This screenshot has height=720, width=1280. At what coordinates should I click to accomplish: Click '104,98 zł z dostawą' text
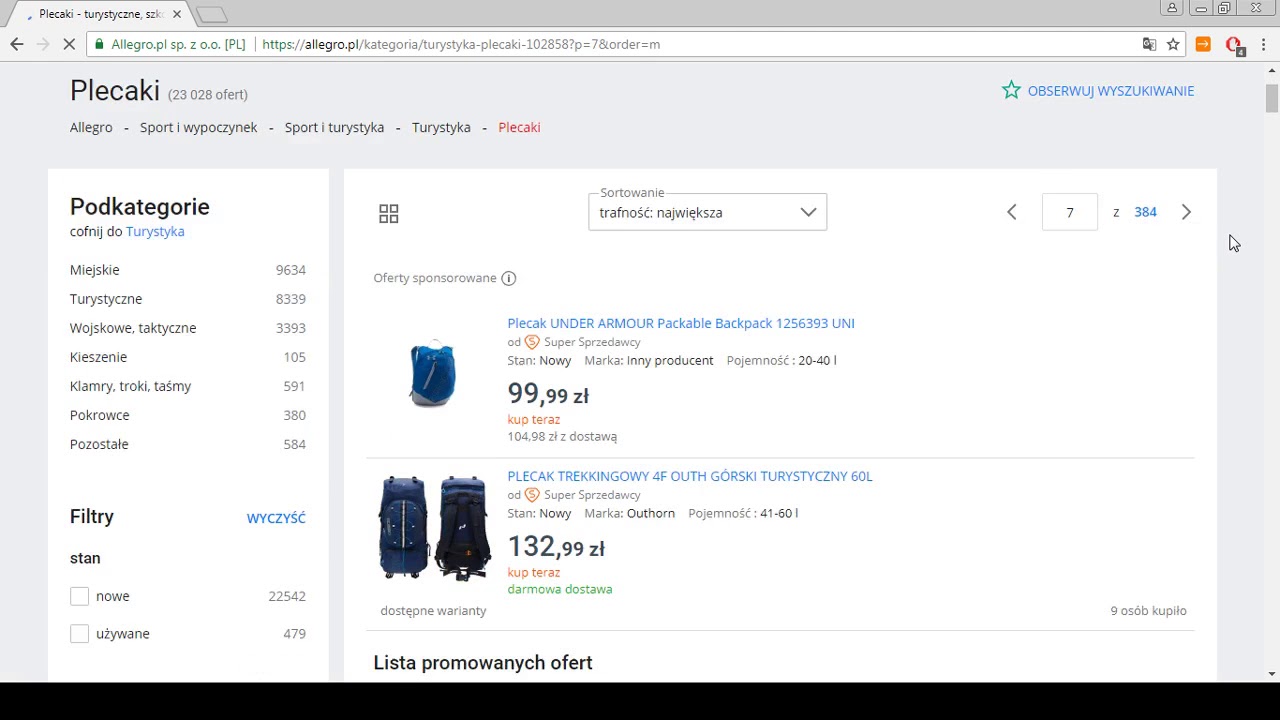click(562, 437)
